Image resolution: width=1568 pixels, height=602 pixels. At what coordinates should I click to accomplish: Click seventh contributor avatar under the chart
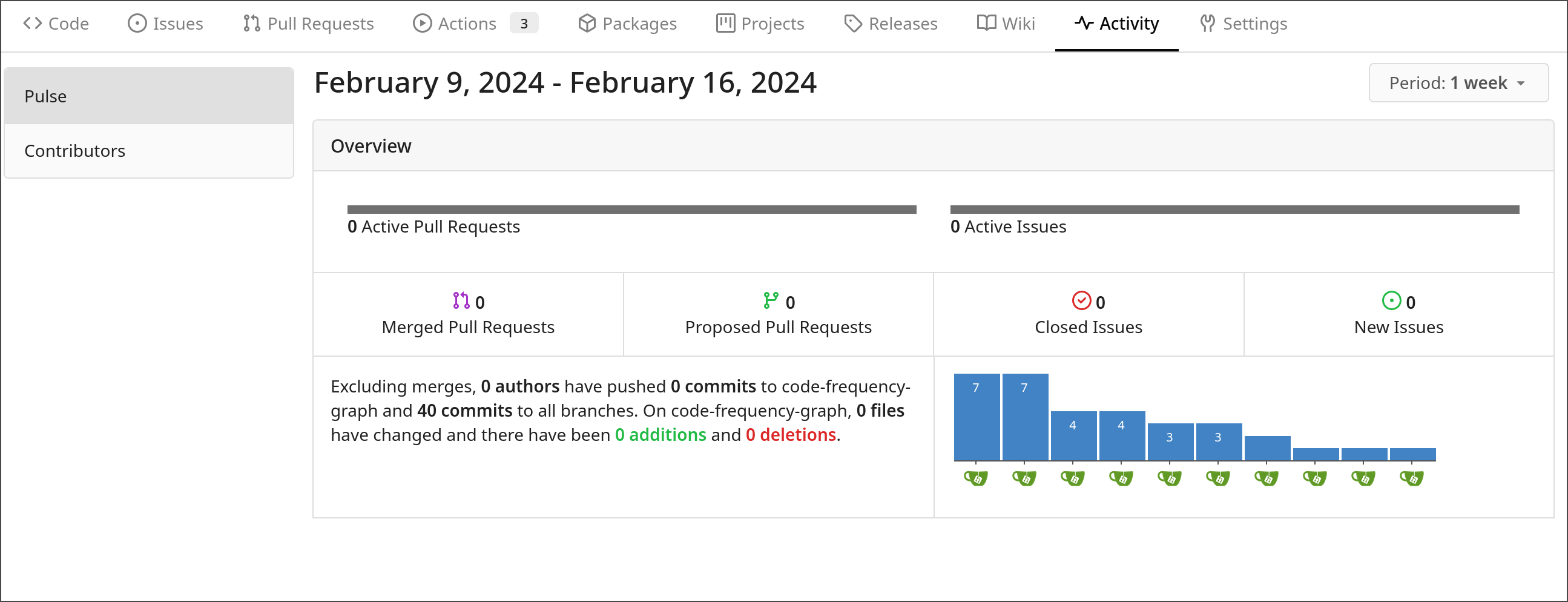coord(1267,478)
